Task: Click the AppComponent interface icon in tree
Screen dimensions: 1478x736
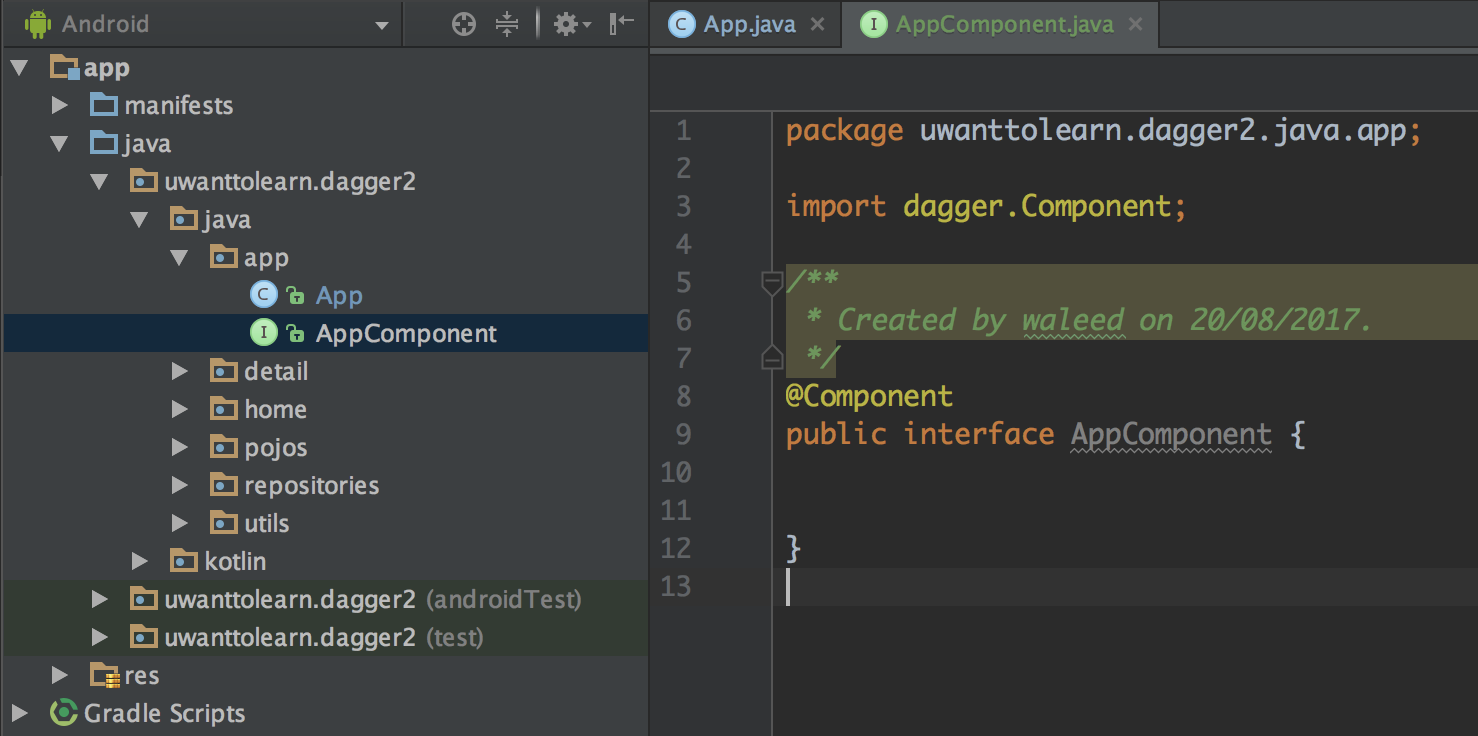Action: tap(263, 333)
